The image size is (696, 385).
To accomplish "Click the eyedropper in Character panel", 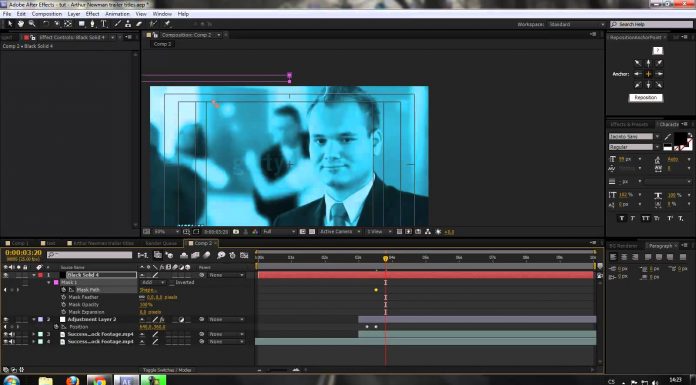I will tap(667, 137).
